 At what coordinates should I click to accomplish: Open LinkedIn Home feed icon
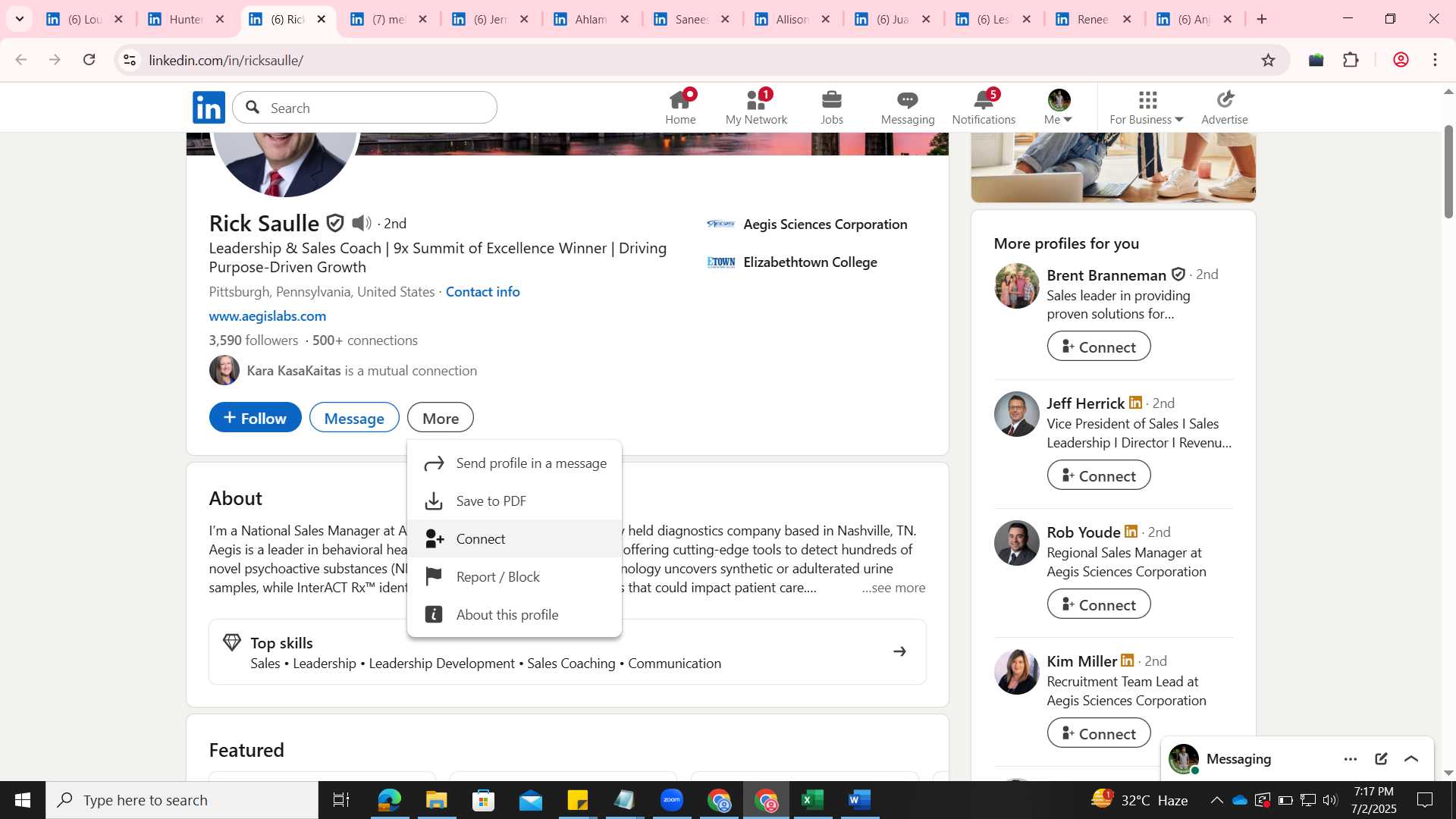point(680,107)
